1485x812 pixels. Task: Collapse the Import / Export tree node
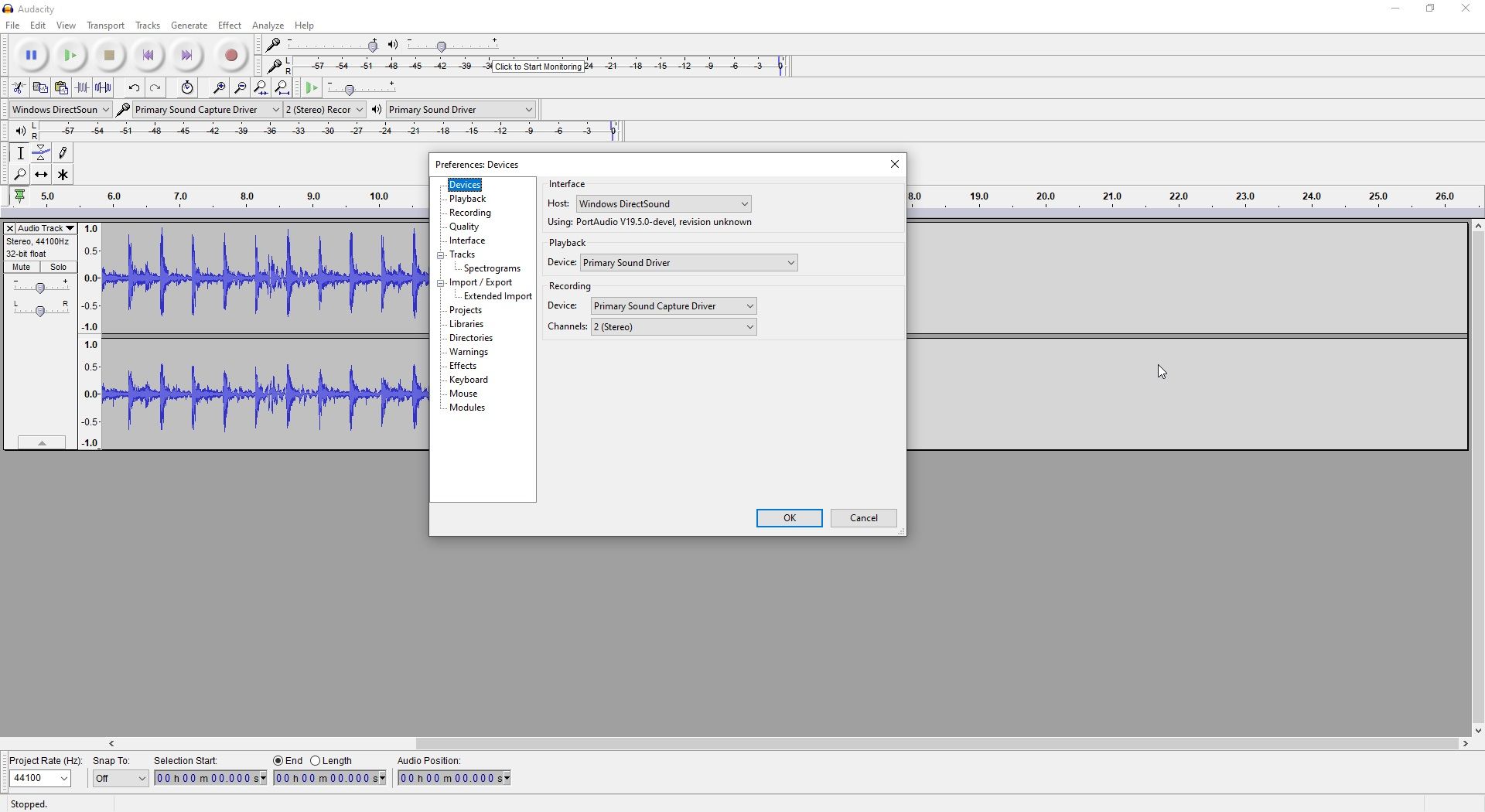(x=441, y=283)
